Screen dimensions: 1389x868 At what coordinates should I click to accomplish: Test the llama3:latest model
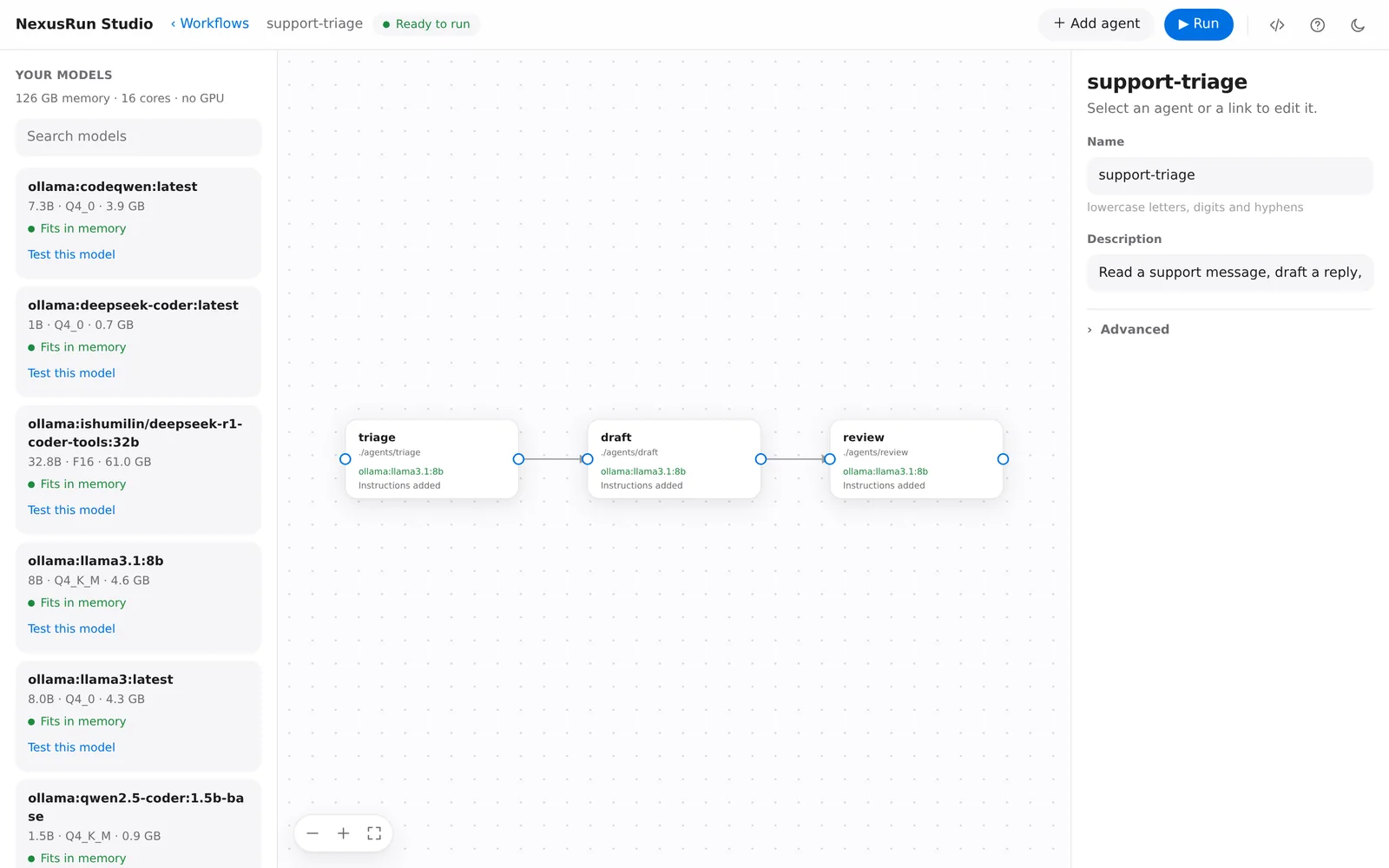(71, 747)
